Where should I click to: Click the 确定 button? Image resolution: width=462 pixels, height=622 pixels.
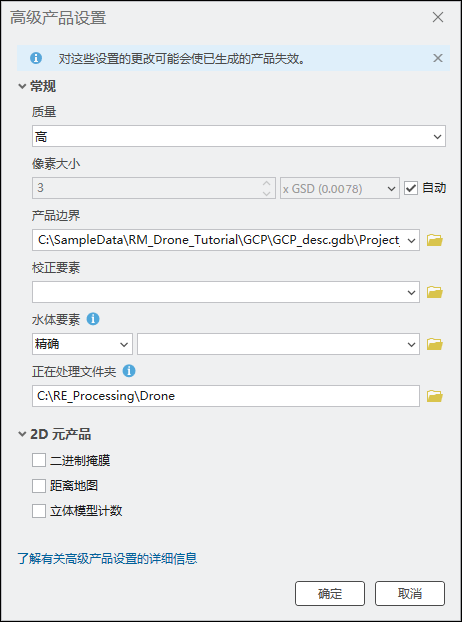pos(330,594)
